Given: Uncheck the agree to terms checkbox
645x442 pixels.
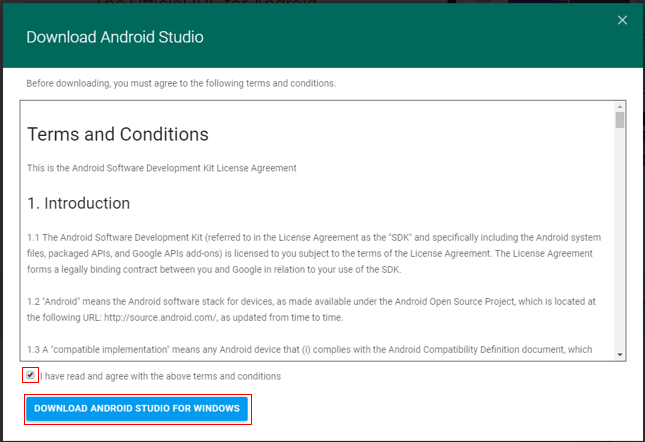Looking at the screenshot, I should 30,375.
